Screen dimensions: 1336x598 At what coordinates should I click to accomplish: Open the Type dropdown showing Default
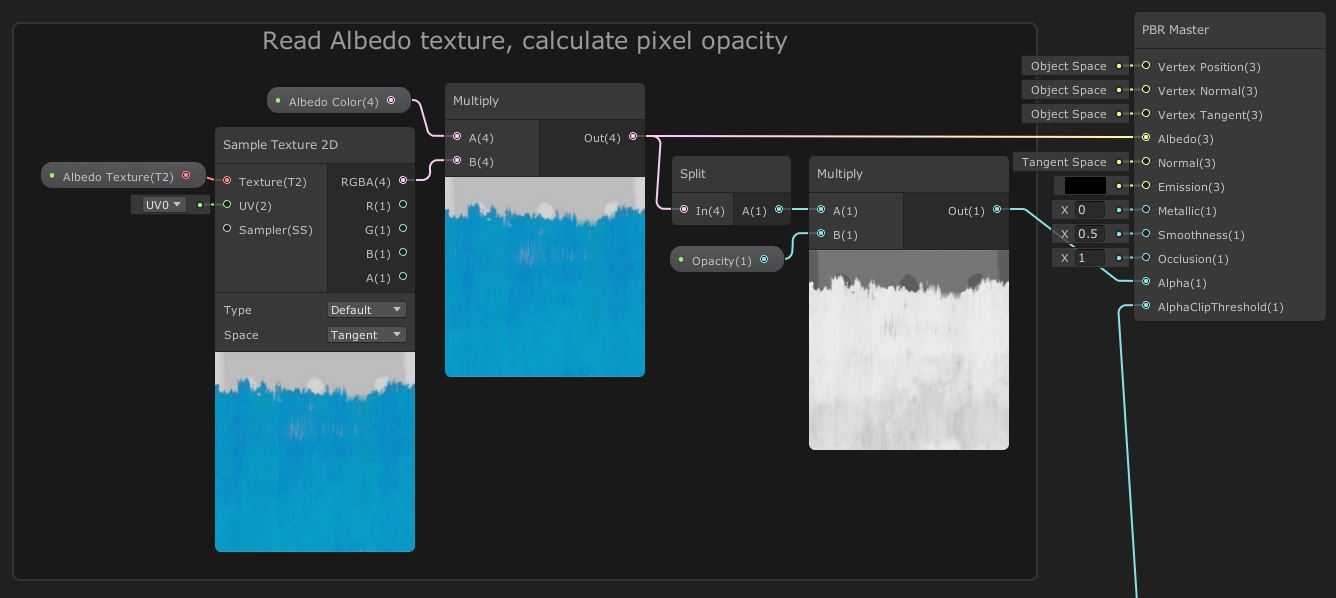coord(366,310)
